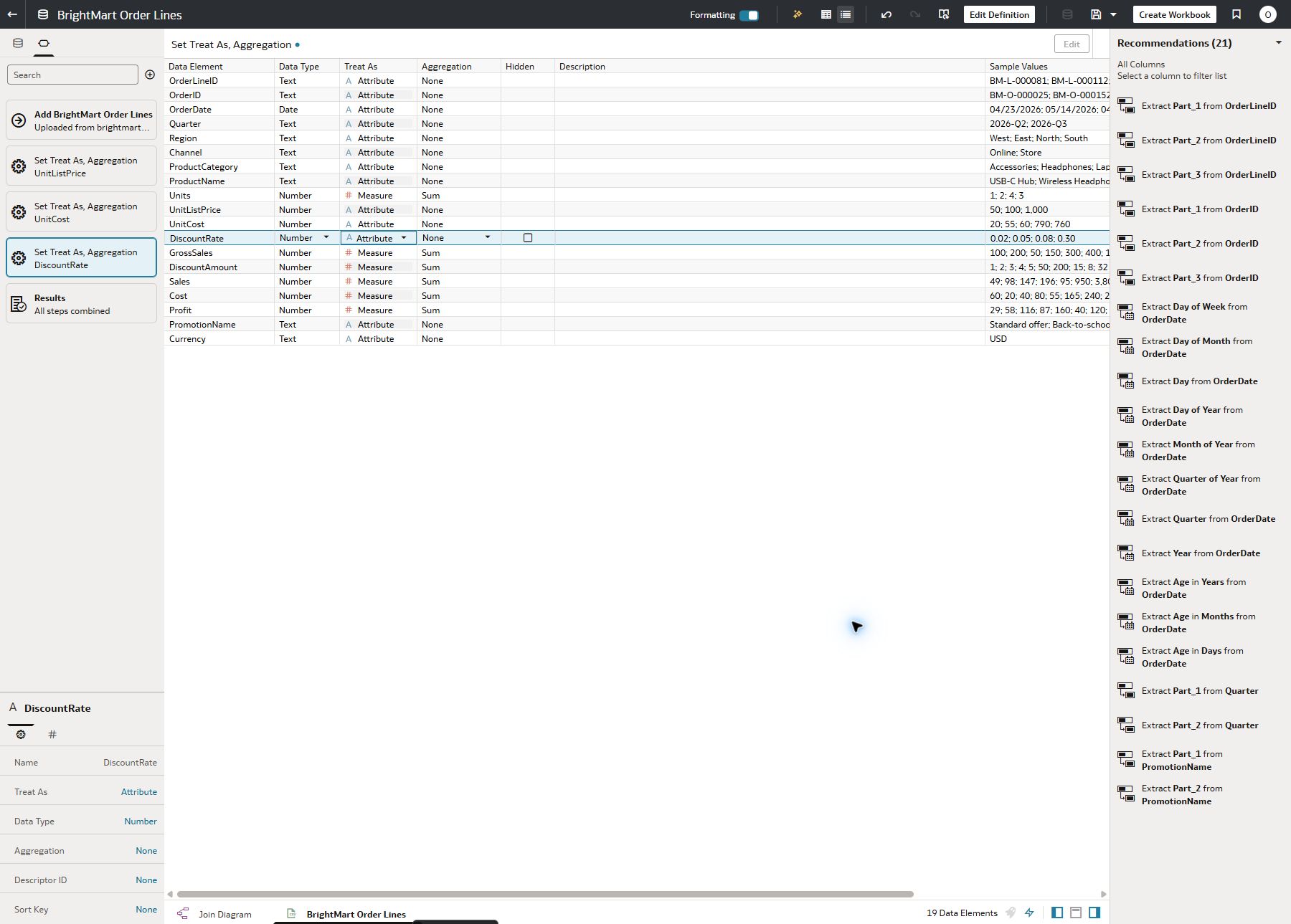Toggle the left panel layout icon
Screen dimensions: 1291x924
[x=1057, y=913]
